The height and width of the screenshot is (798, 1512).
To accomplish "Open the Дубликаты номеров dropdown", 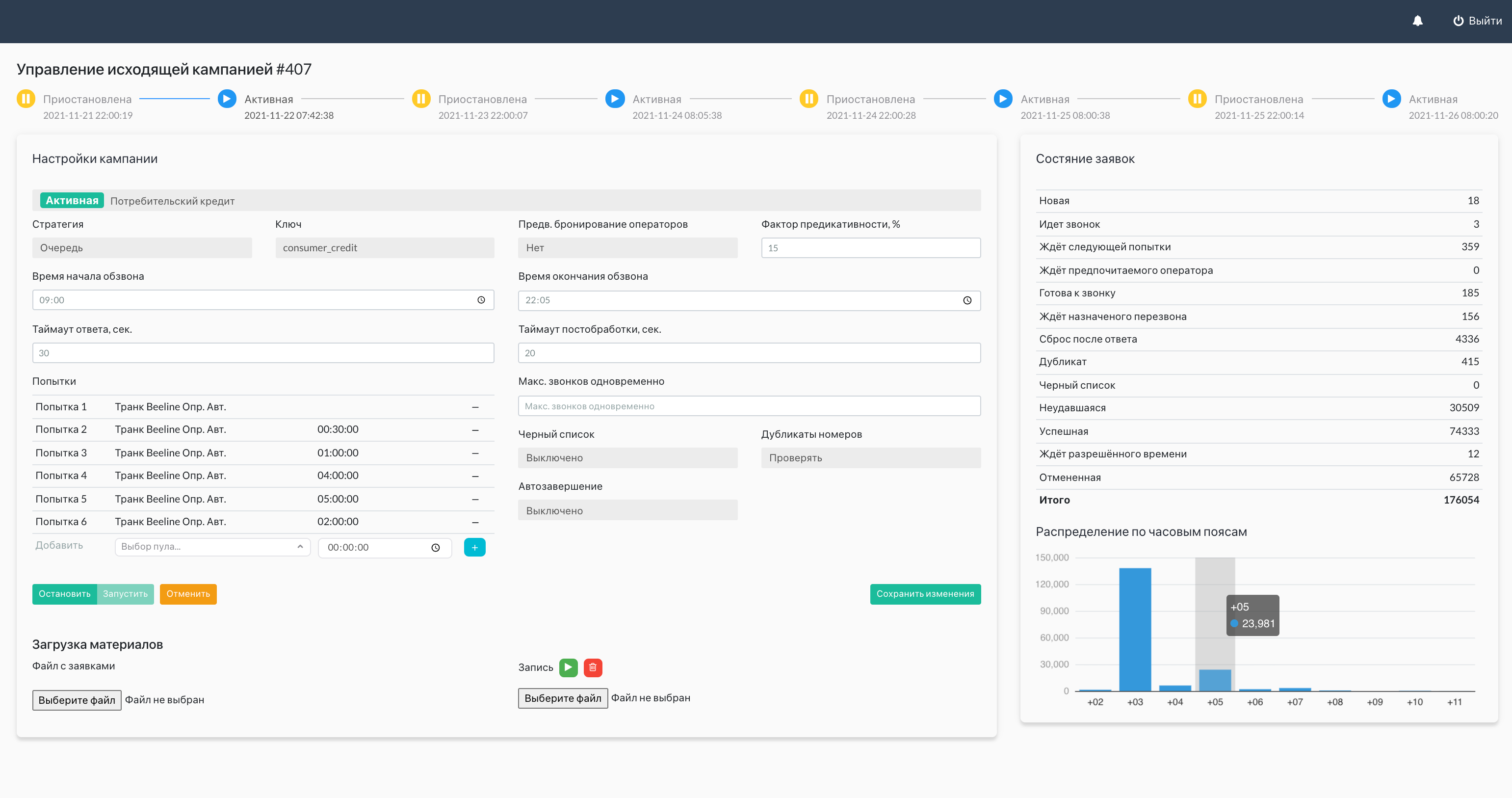I will (x=871, y=458).
